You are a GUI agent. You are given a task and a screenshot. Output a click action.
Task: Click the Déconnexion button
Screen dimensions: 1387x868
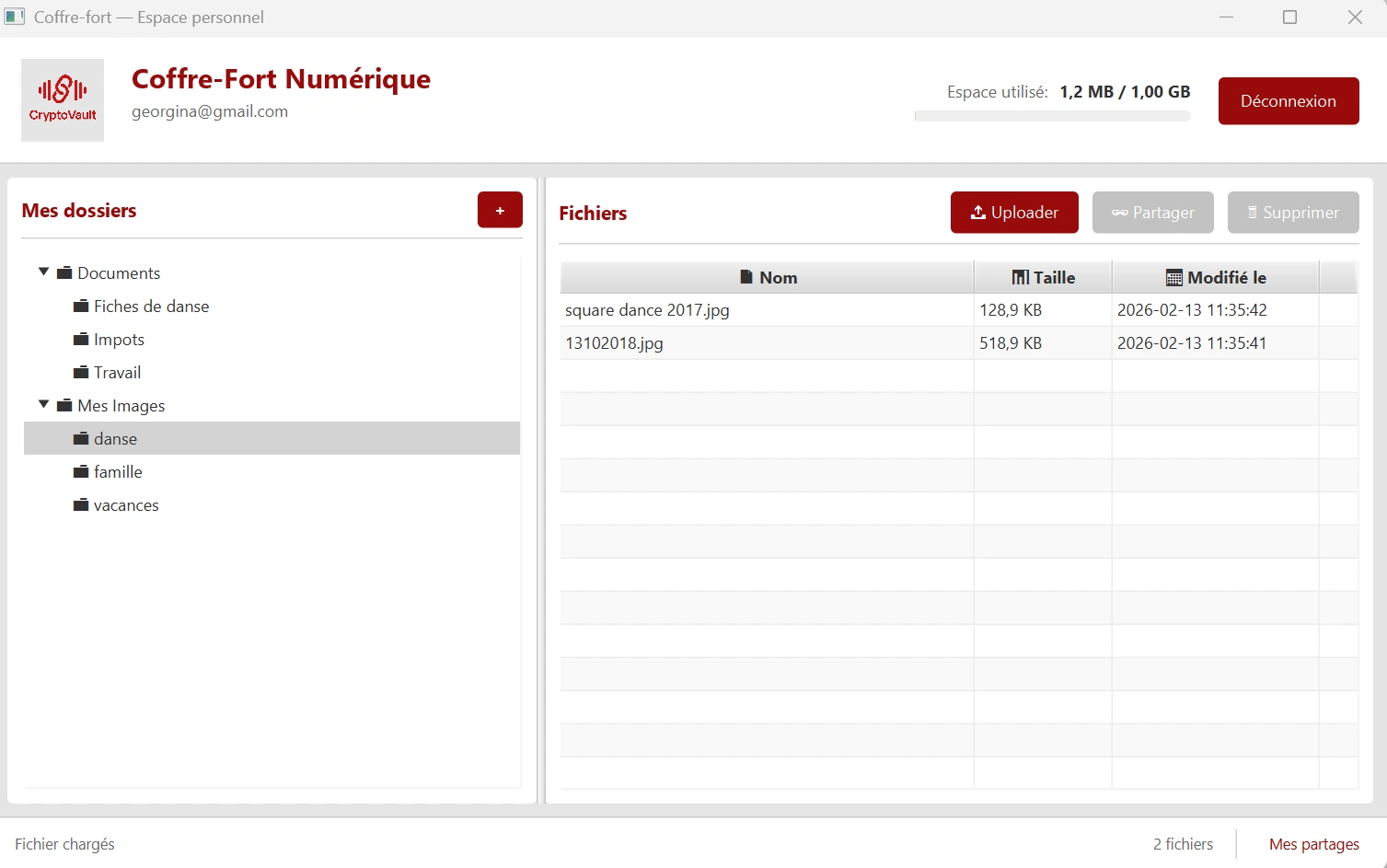coord(1288,100)
